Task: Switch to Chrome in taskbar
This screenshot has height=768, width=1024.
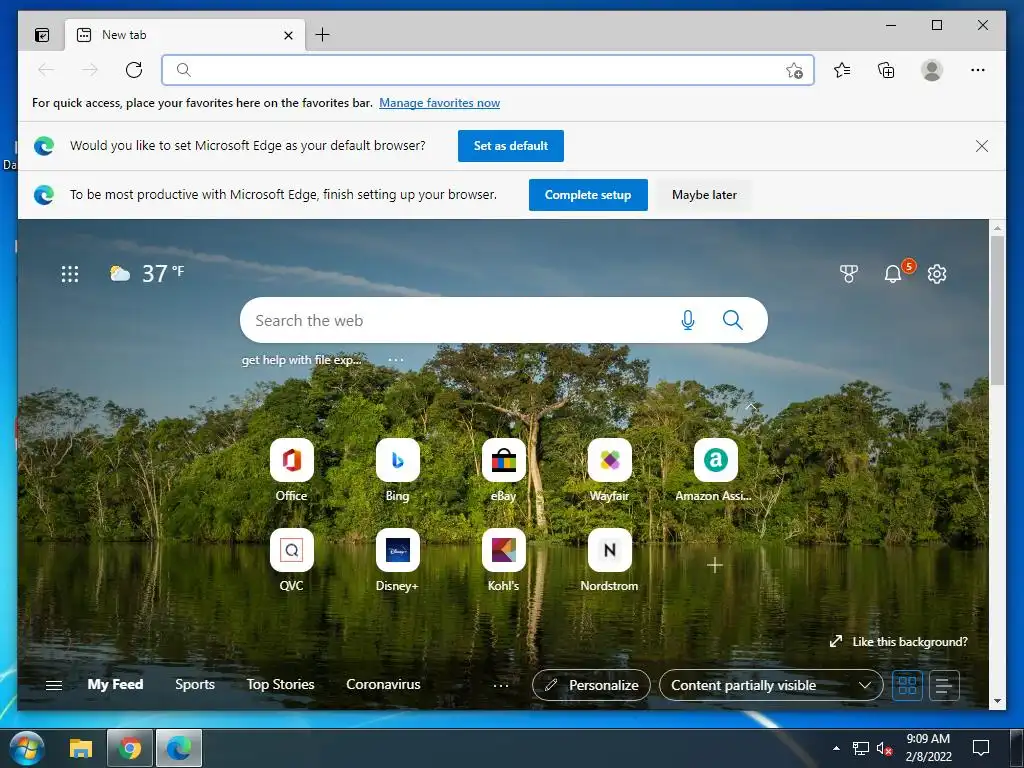Action: pyautogui.click(x=129, y=748)
